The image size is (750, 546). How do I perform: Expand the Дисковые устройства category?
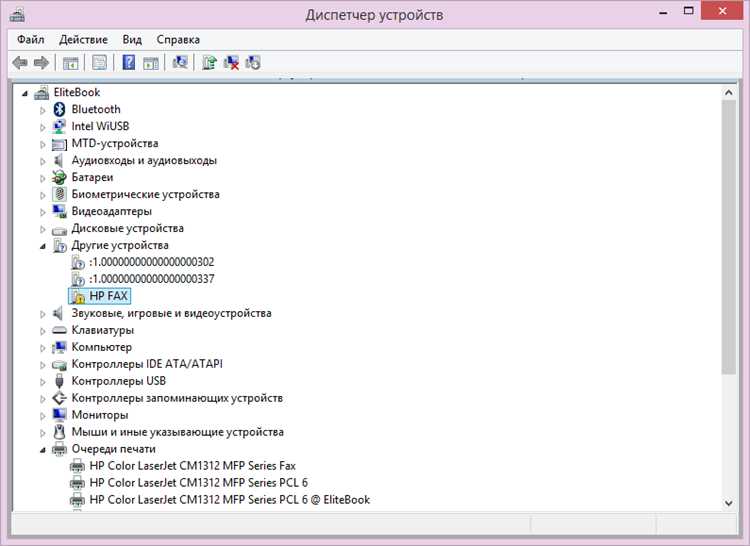(43, 229)
